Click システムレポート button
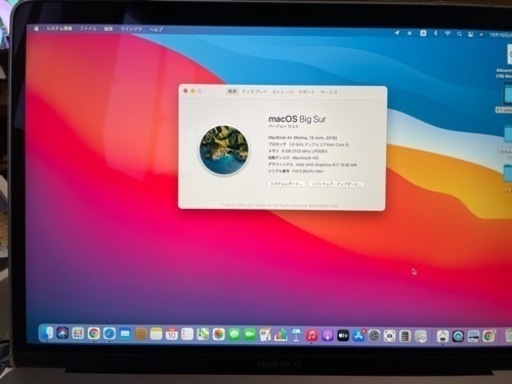The image size is (512, 384). click(x=287, y=184)
